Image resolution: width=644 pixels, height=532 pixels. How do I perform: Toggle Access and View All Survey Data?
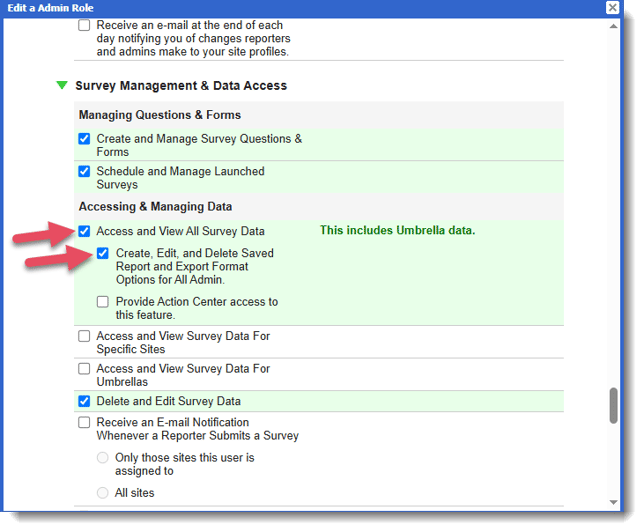point(84,231)
